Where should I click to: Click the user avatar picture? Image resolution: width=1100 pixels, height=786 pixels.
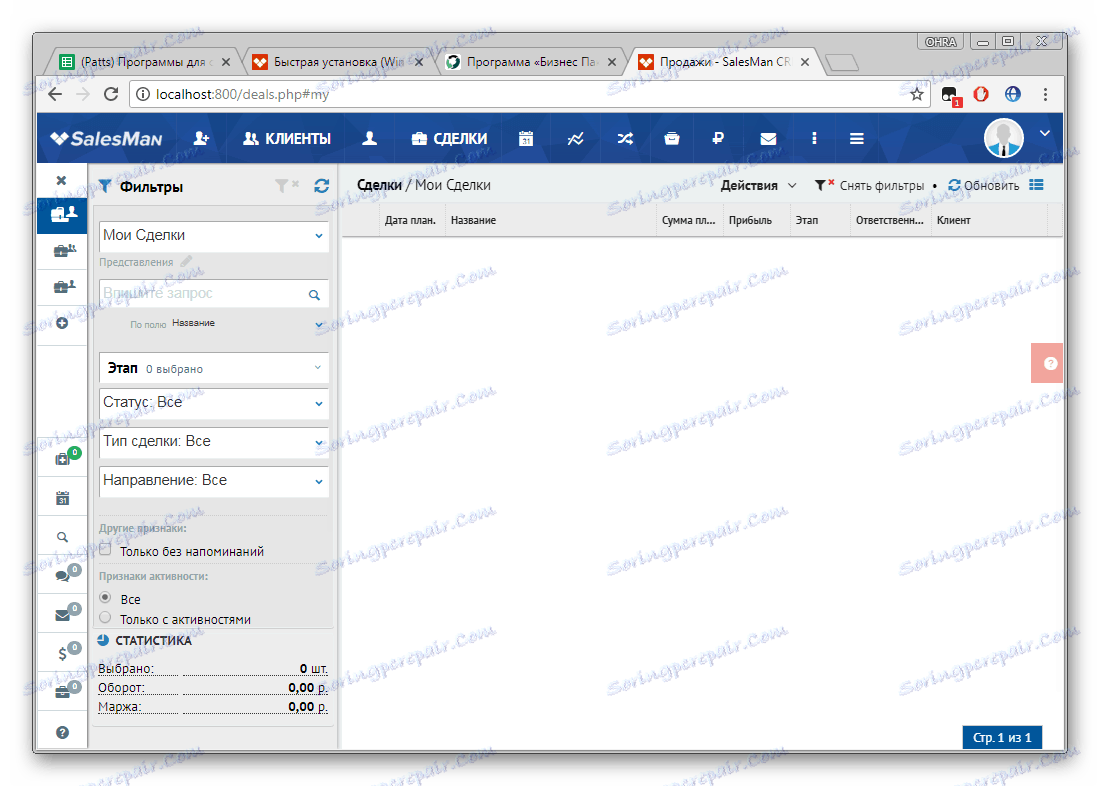(x=1004, y=138)
